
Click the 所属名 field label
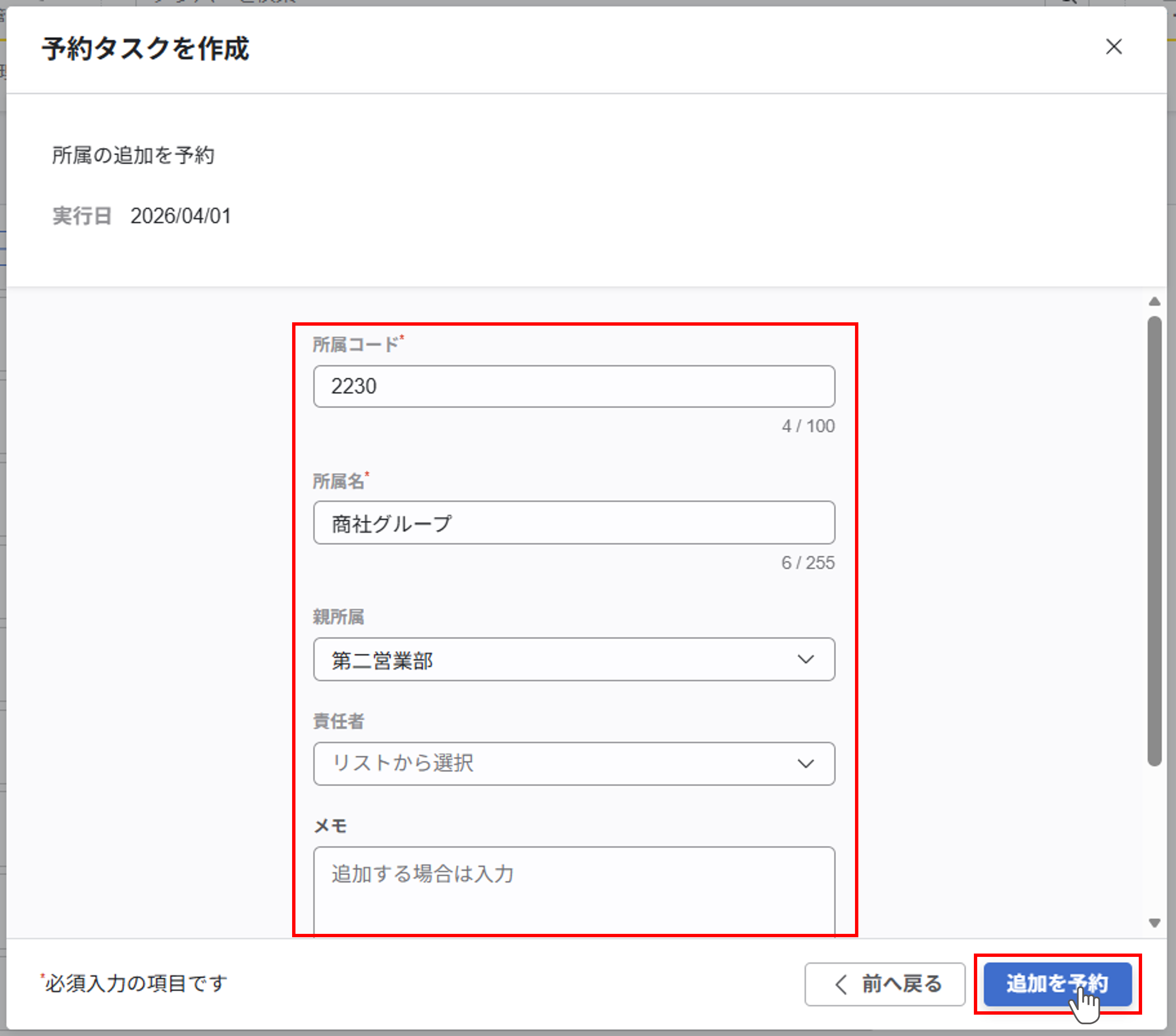(x=338, y=481)
